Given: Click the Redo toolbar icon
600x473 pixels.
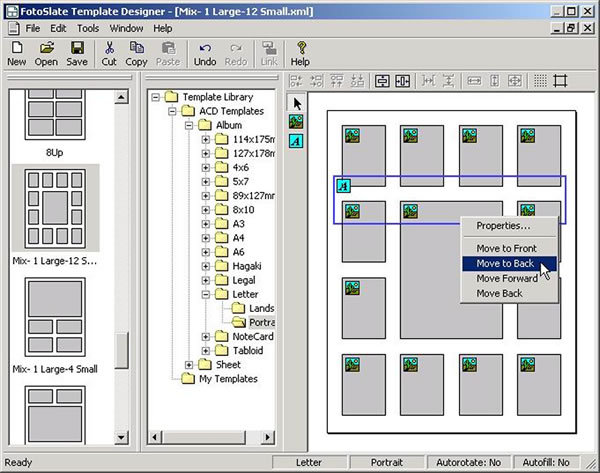Looking at the screenshot, I should 236,54.
